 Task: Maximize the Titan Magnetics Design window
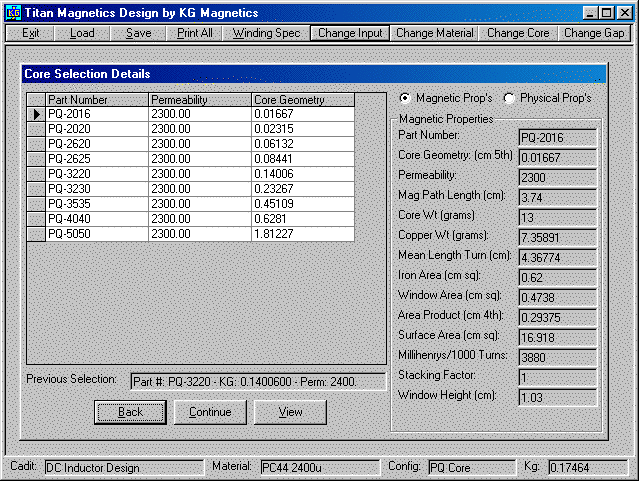click(607, 13)
